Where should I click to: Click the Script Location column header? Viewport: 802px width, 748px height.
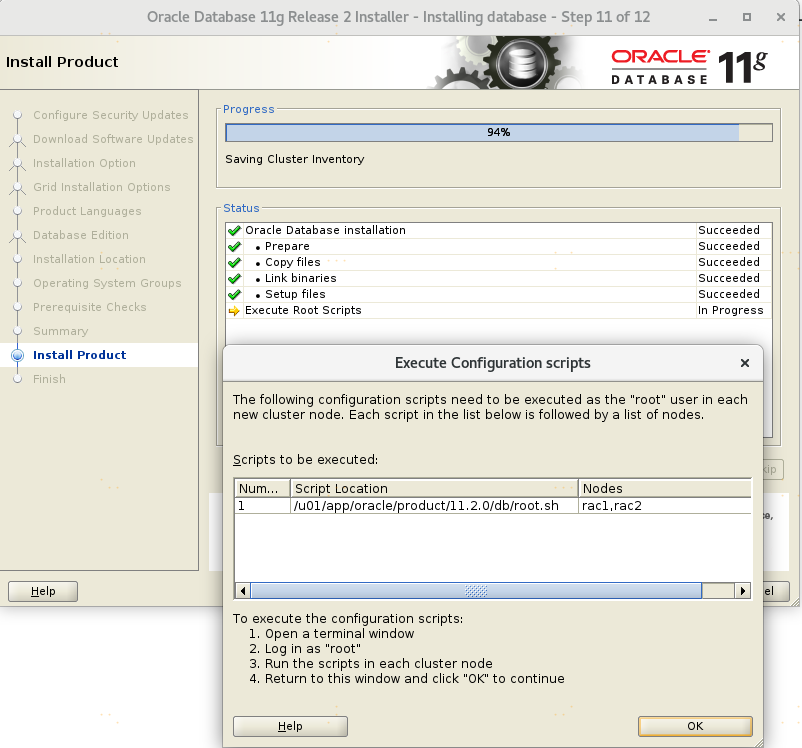click(434, 488)
